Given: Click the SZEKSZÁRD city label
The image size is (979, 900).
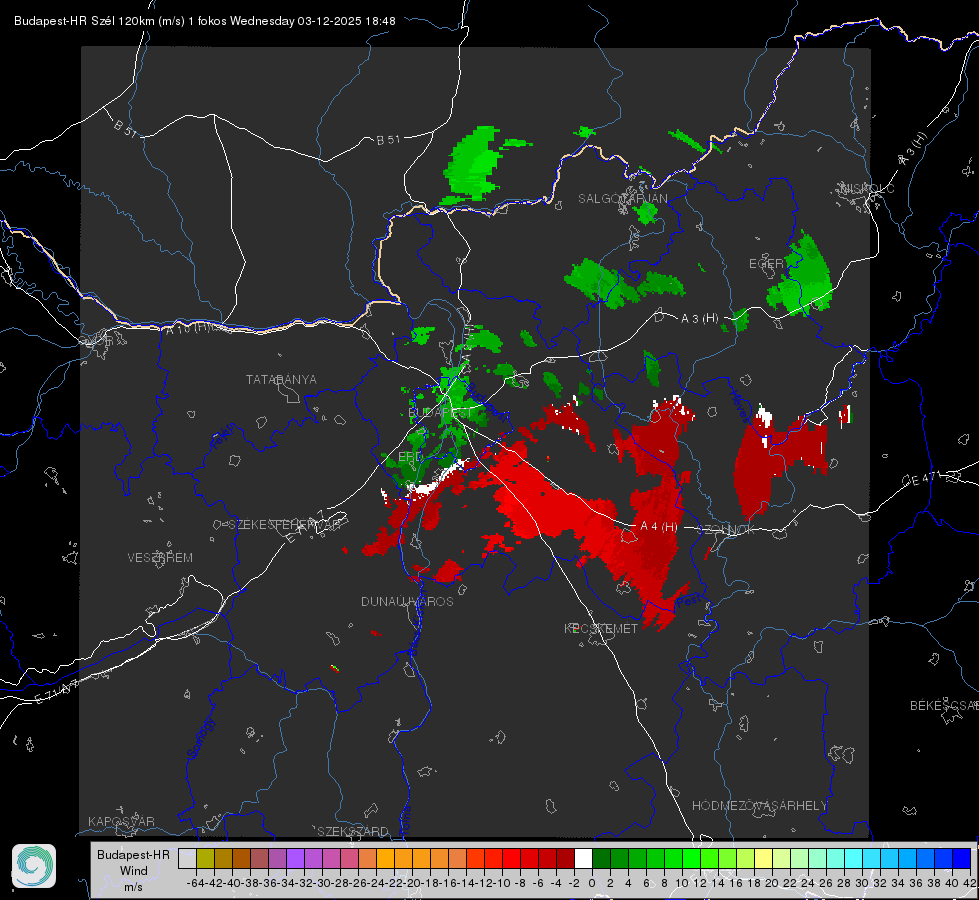Looking at the screenshot, I should (x=353, y=831).
